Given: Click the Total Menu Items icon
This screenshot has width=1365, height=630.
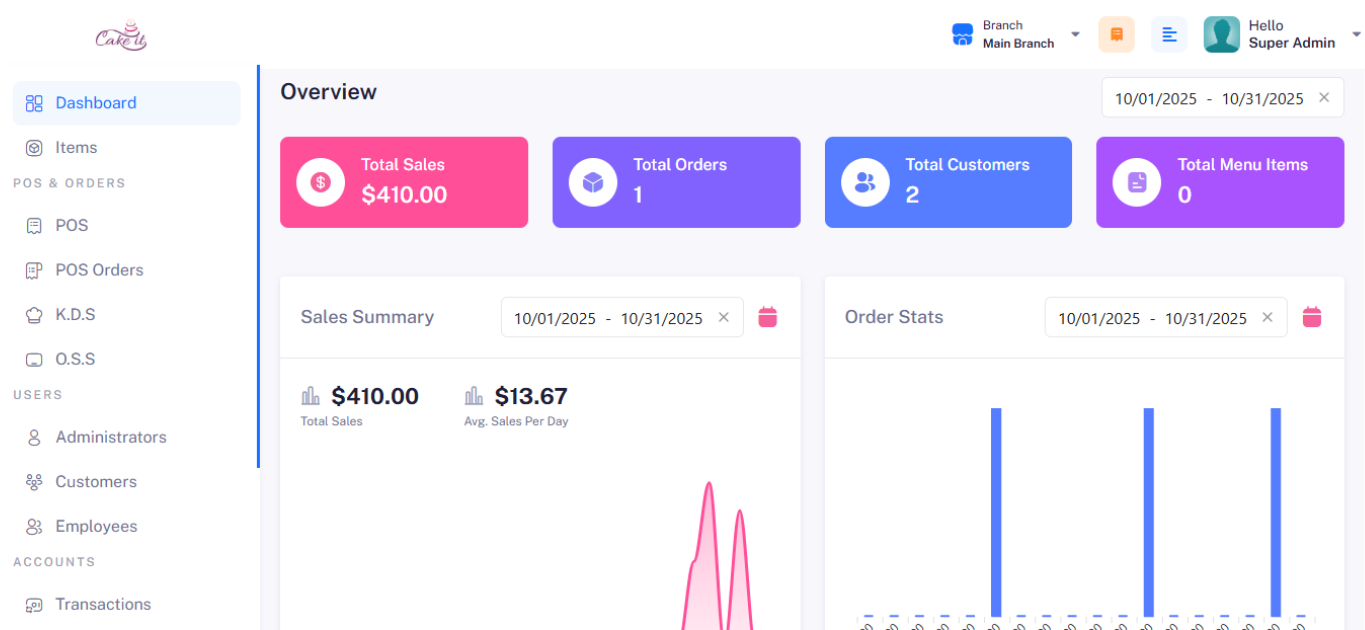Looking at the screenshot, I should [1137, 182].
